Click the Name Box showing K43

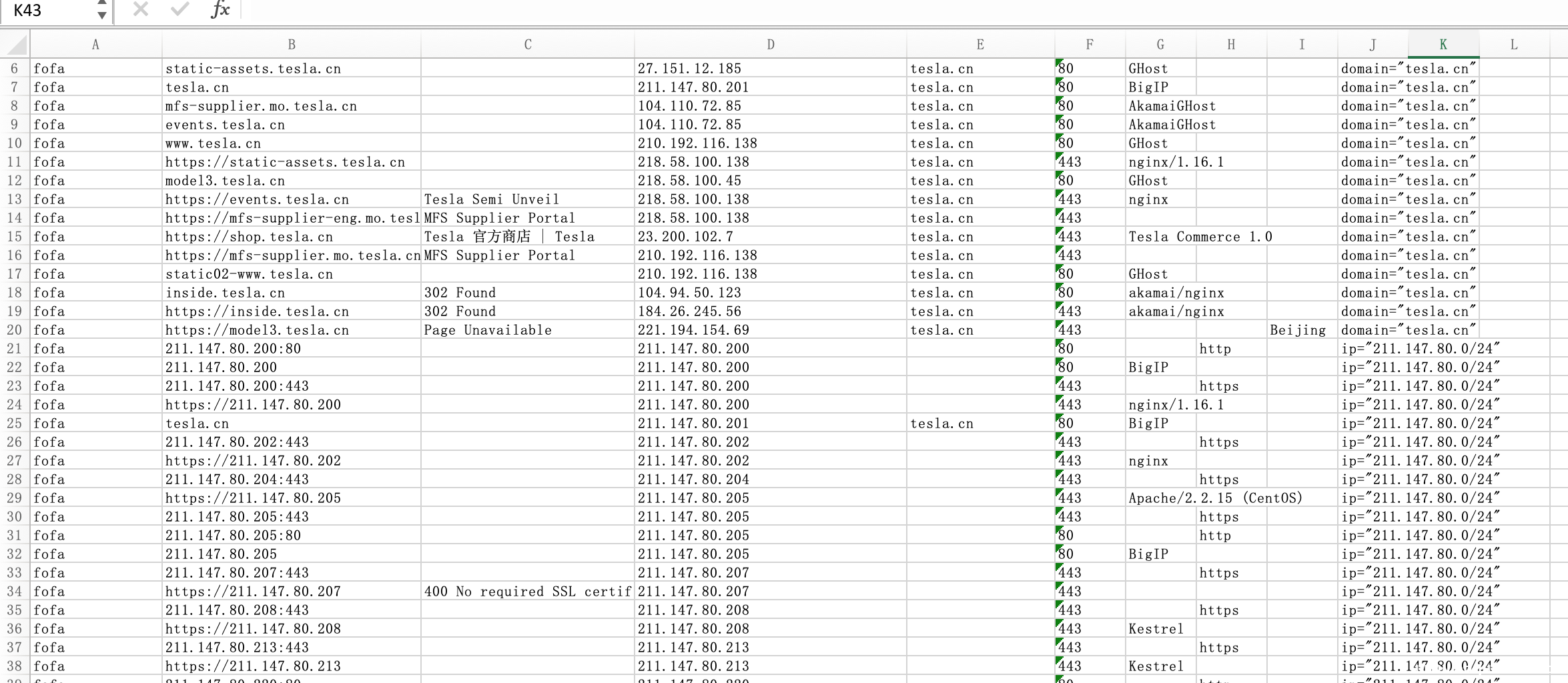tap(50, 11)
